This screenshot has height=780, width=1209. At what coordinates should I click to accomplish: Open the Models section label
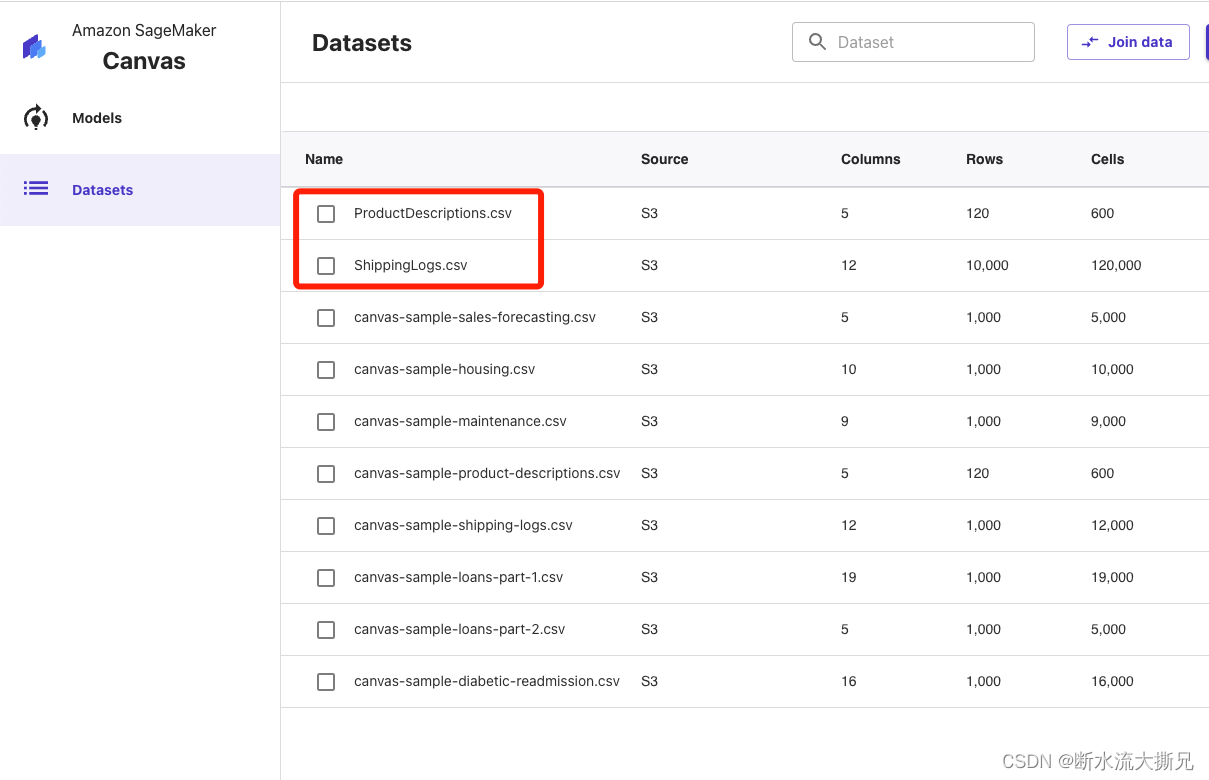pyautogui.click(x=97, y=118)
